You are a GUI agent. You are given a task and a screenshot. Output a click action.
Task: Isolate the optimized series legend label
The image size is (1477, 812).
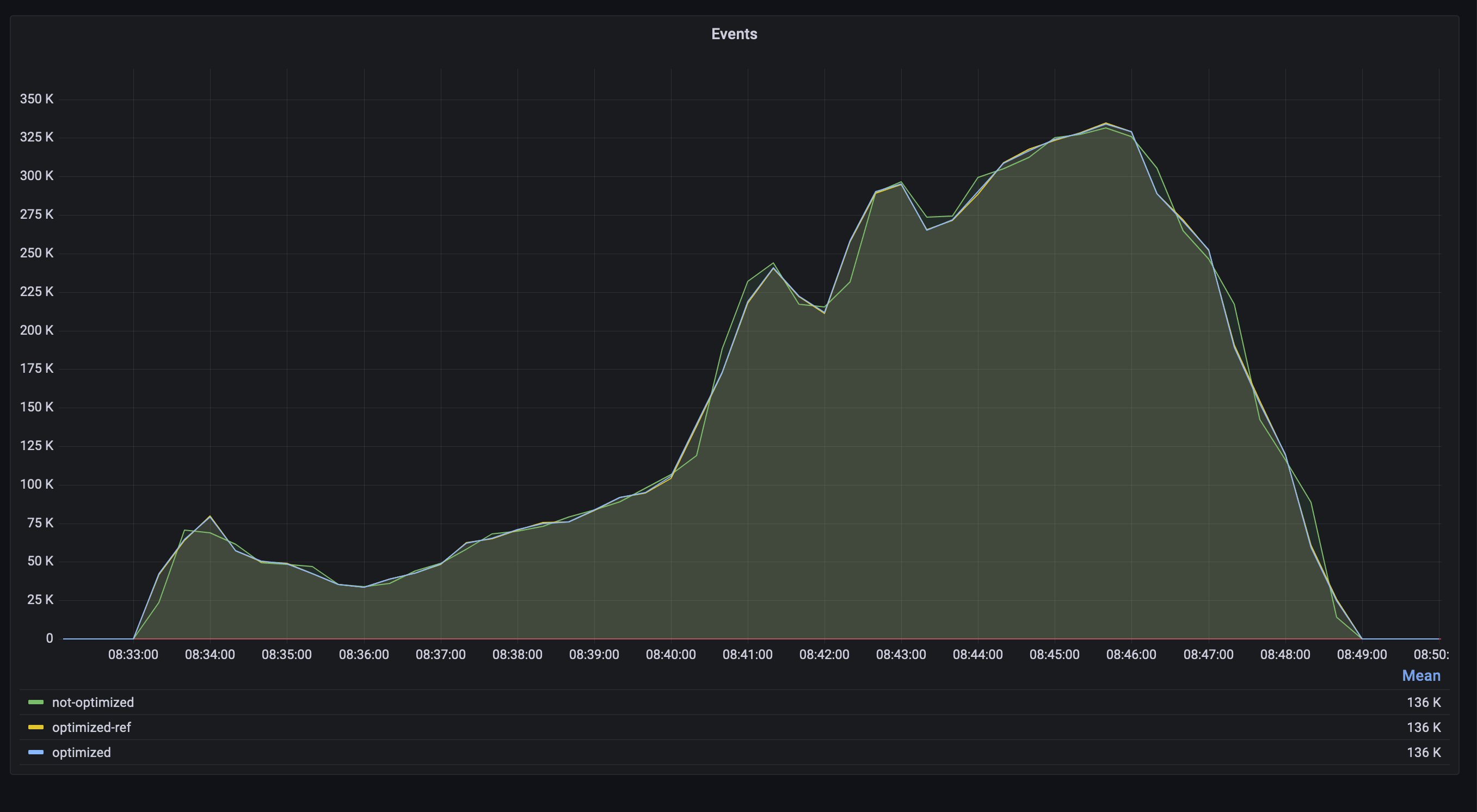tap(82, 752)
